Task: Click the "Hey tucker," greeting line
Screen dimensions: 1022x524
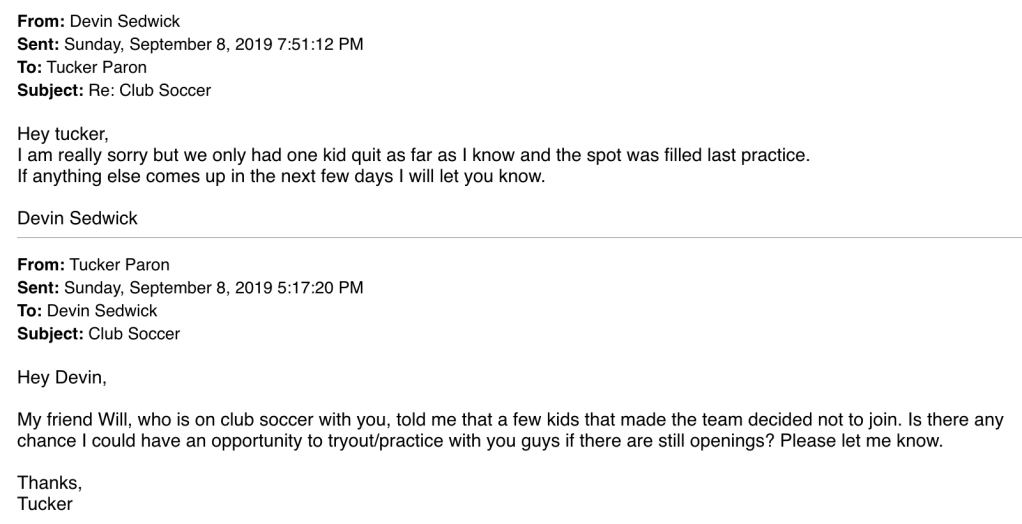Action: 63,136
